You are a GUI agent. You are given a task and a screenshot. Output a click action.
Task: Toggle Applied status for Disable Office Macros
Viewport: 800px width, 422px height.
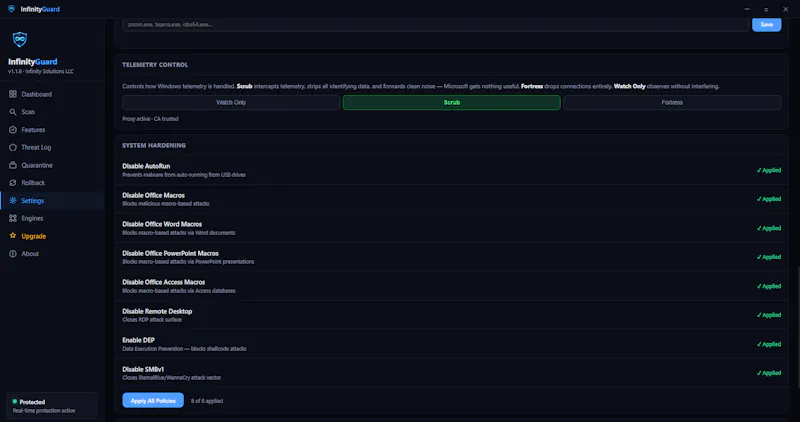pos(769,199)
